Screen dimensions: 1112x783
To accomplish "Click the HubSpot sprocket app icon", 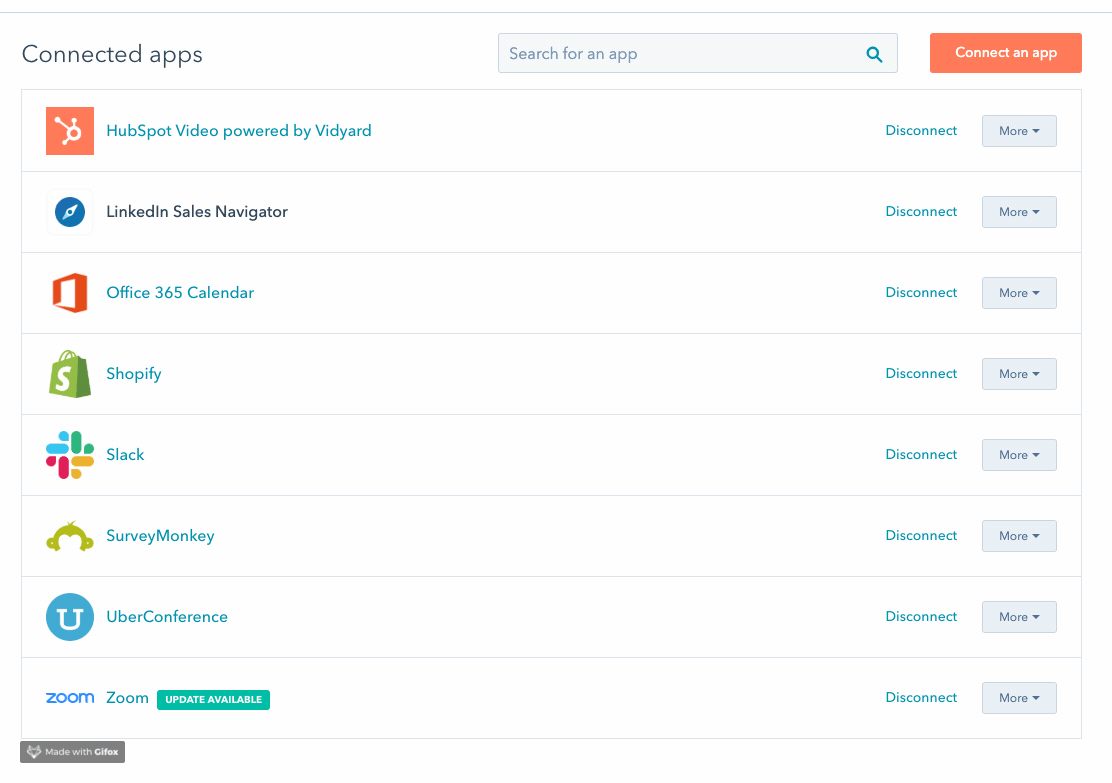I will point(70,130).
